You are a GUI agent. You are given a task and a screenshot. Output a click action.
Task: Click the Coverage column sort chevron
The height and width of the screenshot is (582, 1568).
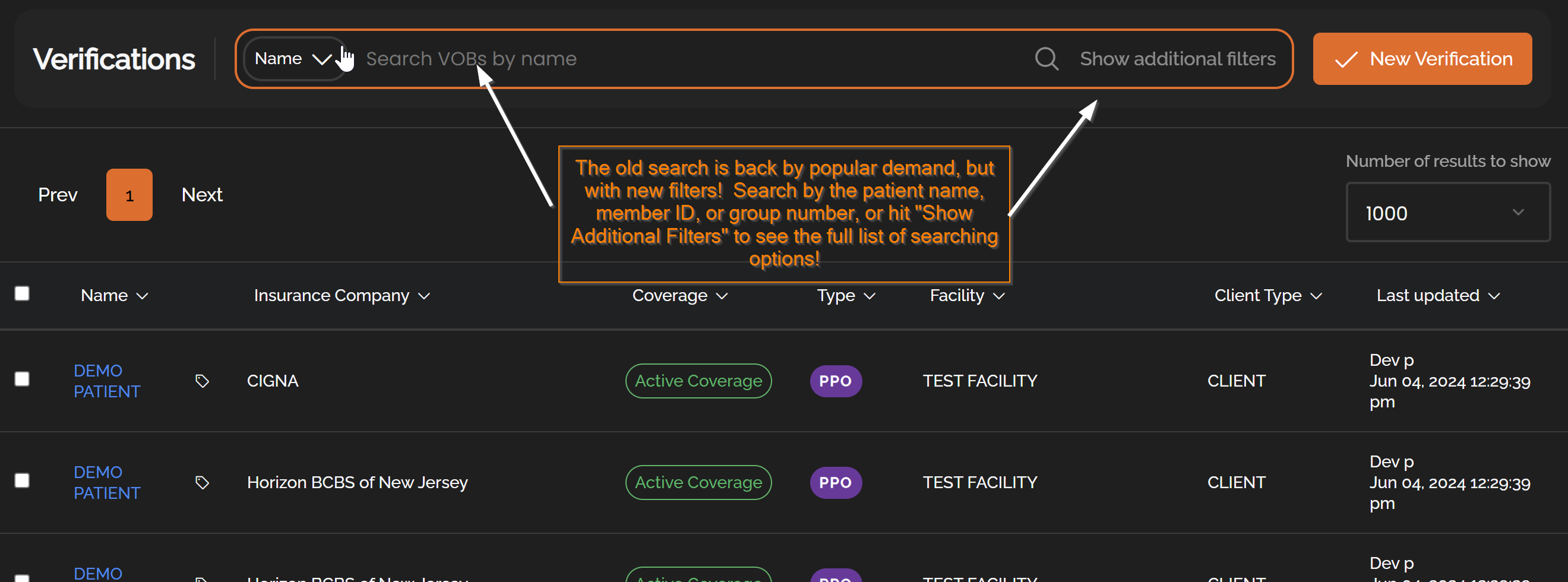point(722,296)
